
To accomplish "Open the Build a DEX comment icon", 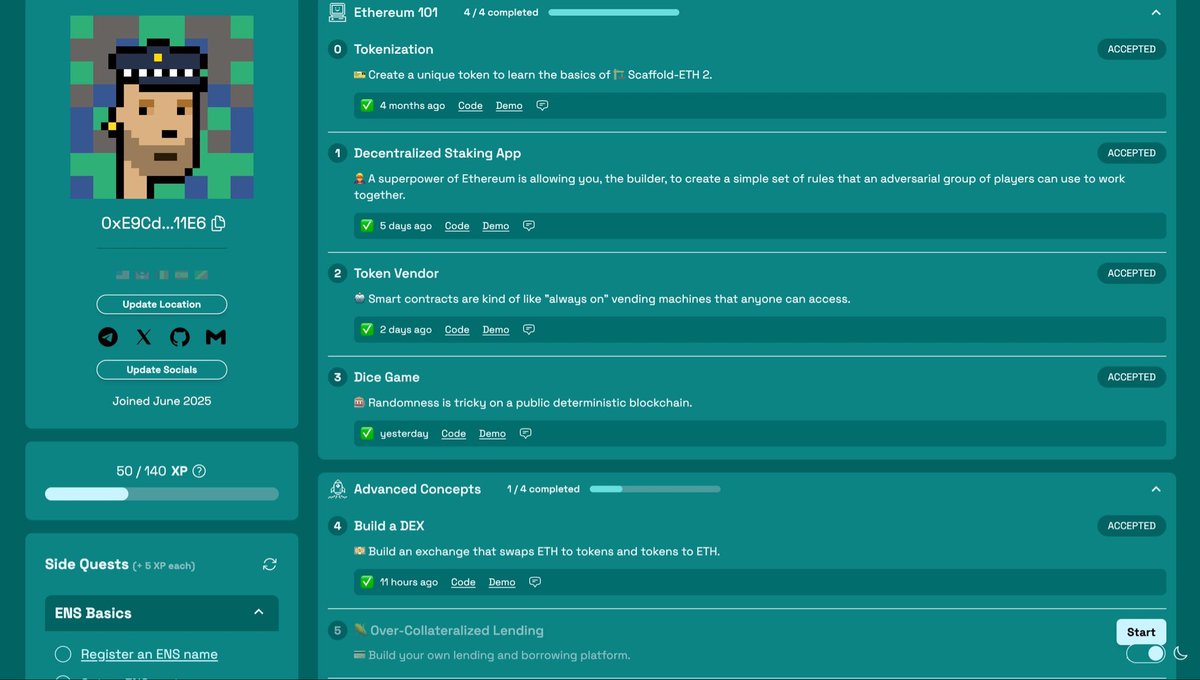I will (x=535, y=582).
